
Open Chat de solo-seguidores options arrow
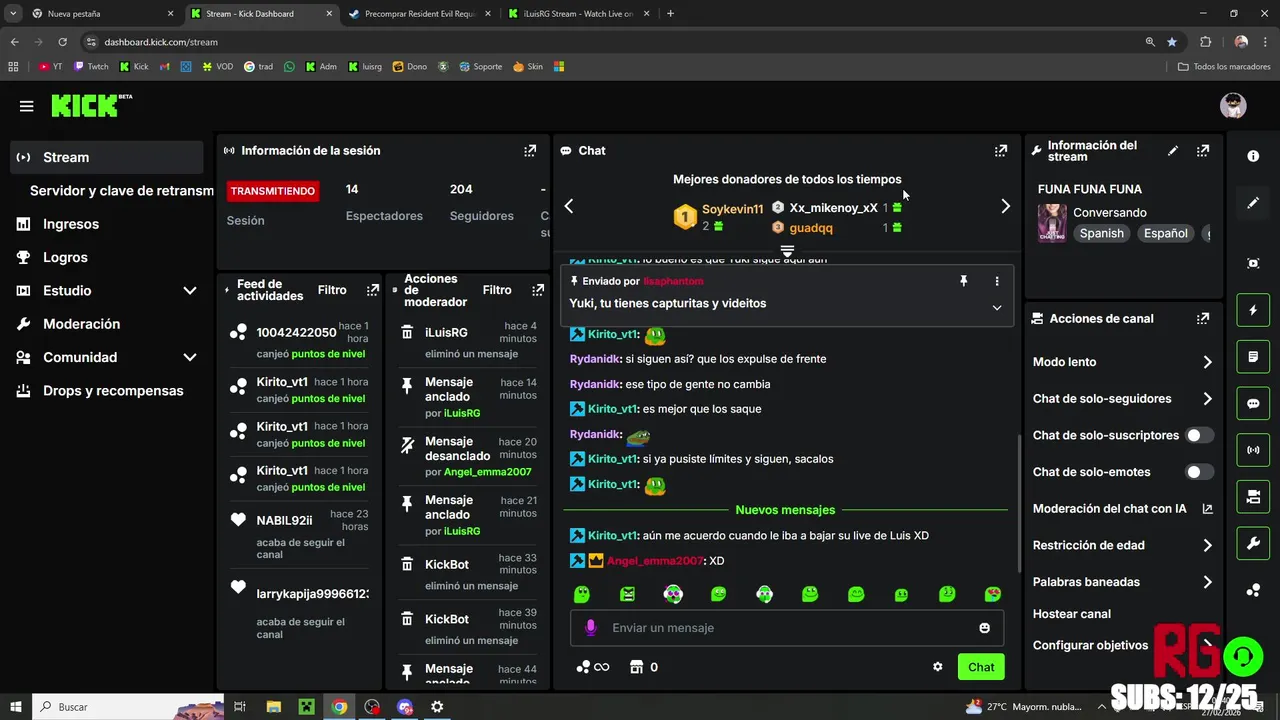point(1207,399)
